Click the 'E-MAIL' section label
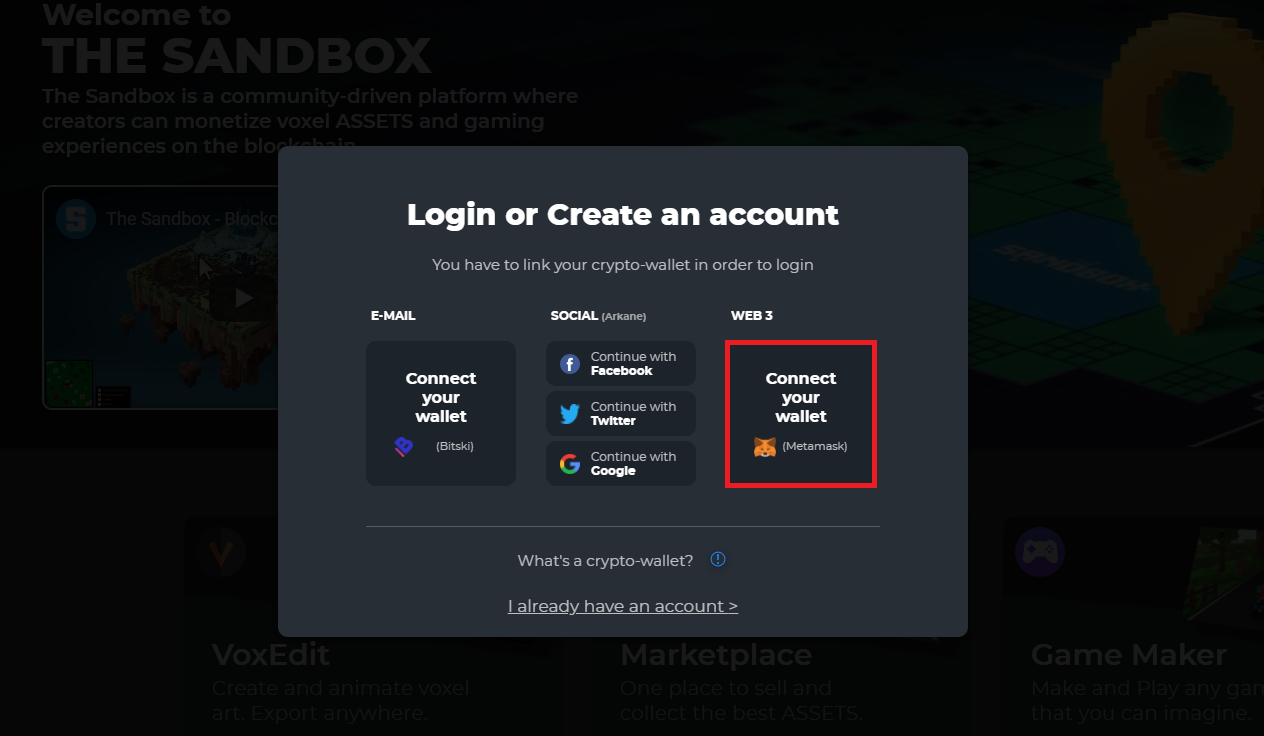 pyautogui.click(x=393, y=315)
